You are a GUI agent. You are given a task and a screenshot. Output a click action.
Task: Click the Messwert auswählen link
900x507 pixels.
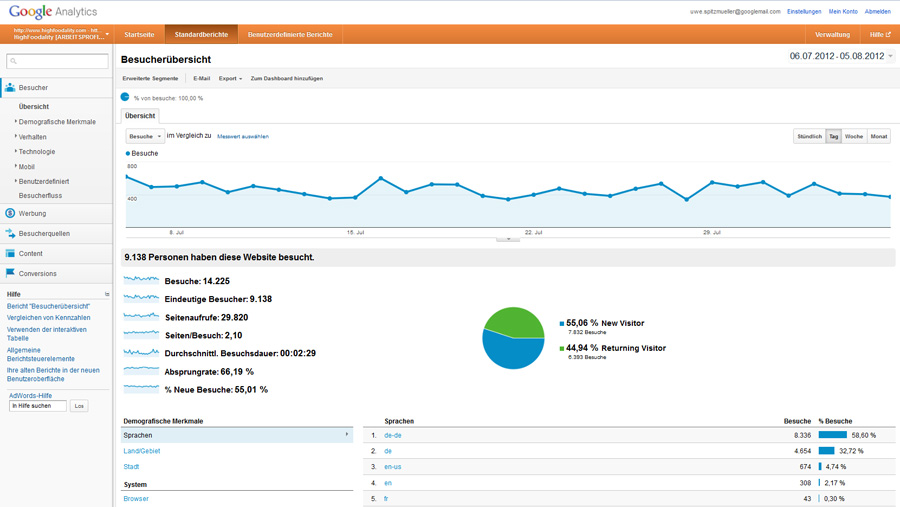[243, 137]
